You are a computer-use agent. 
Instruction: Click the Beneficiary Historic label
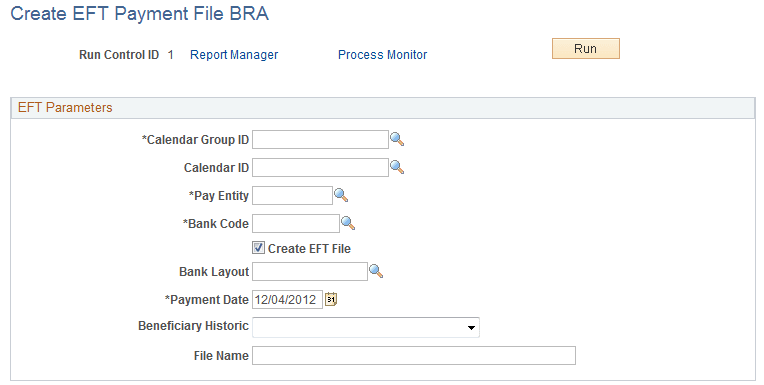(x=193, y=326)
